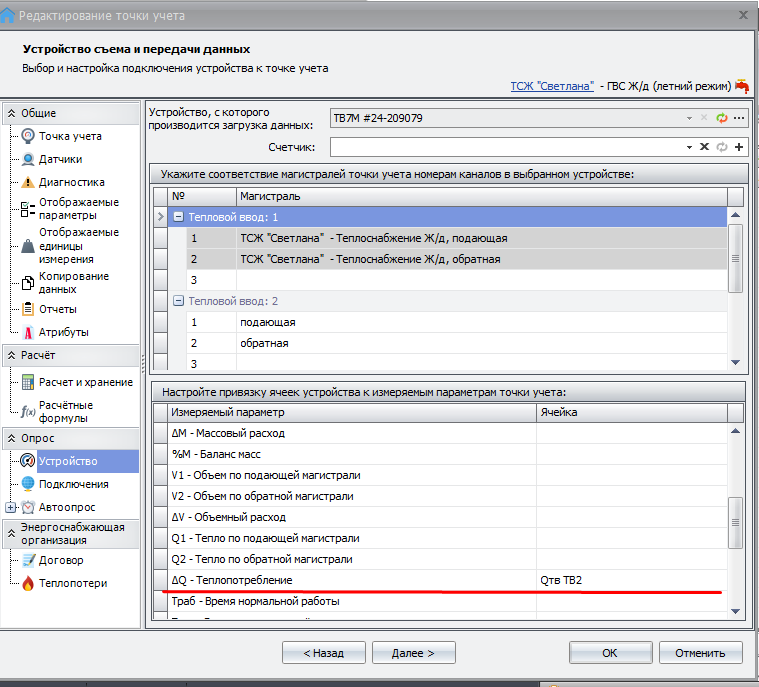Select Подключения in Опрос section
This screenshot has width=759, height=687.
click(x=73, y=484)
